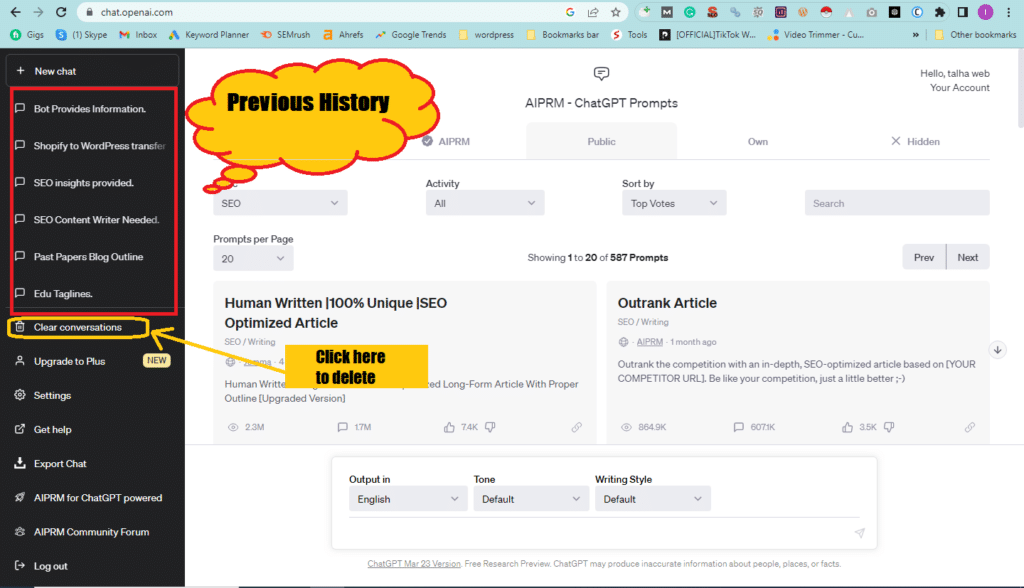Viewport: 1024px width, 588px height.
Task: Click the share icon in address bar
Action: (593, 12)
